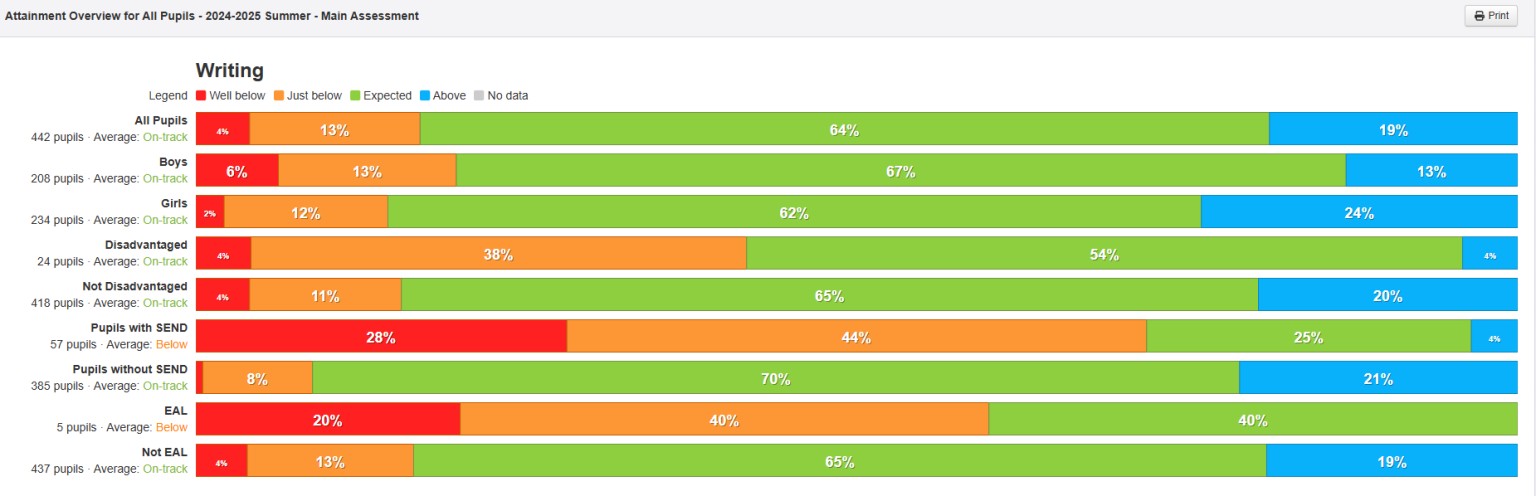Image resolution: width=1536 pixels, height=496 pixels.
Task: Click the Print button
Action: tap(1490, 16)
